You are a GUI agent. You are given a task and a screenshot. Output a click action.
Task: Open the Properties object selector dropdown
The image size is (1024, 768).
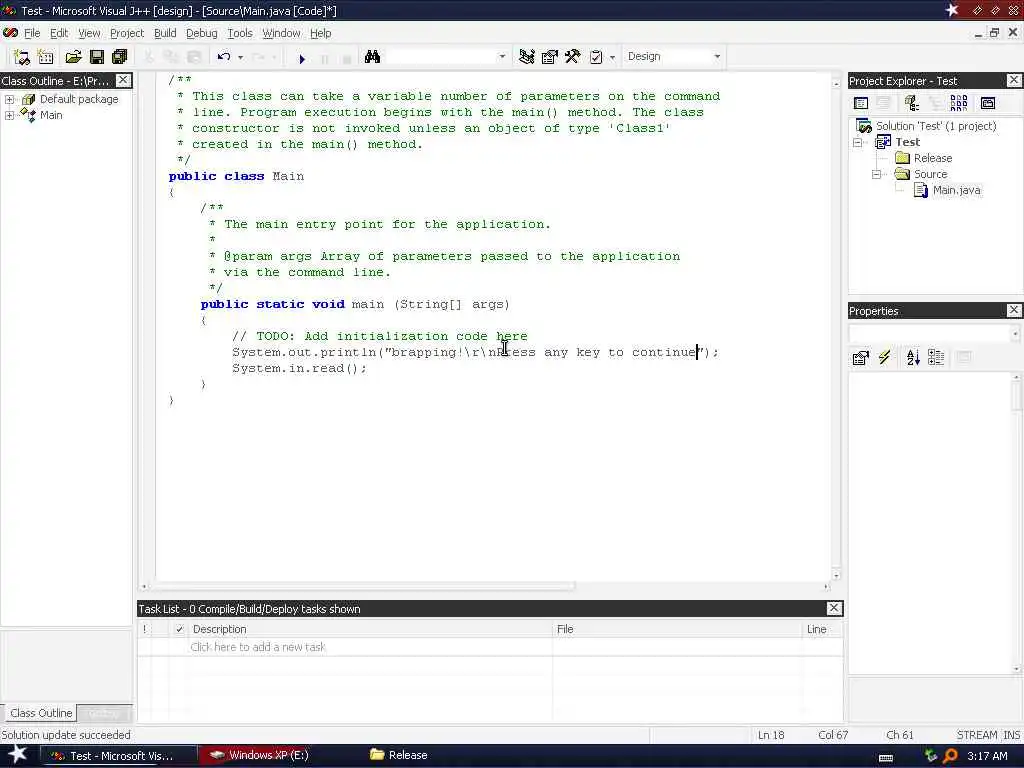(x=1015, y=334)
